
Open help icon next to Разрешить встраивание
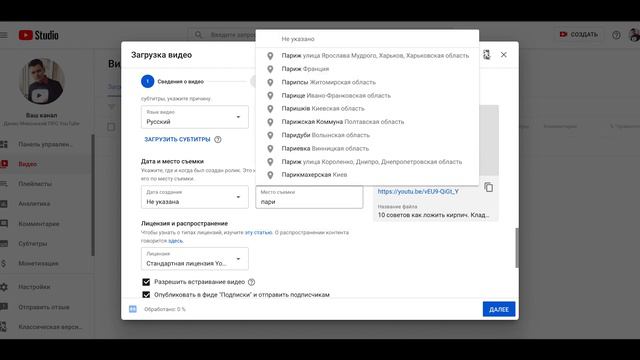[251, 282]
